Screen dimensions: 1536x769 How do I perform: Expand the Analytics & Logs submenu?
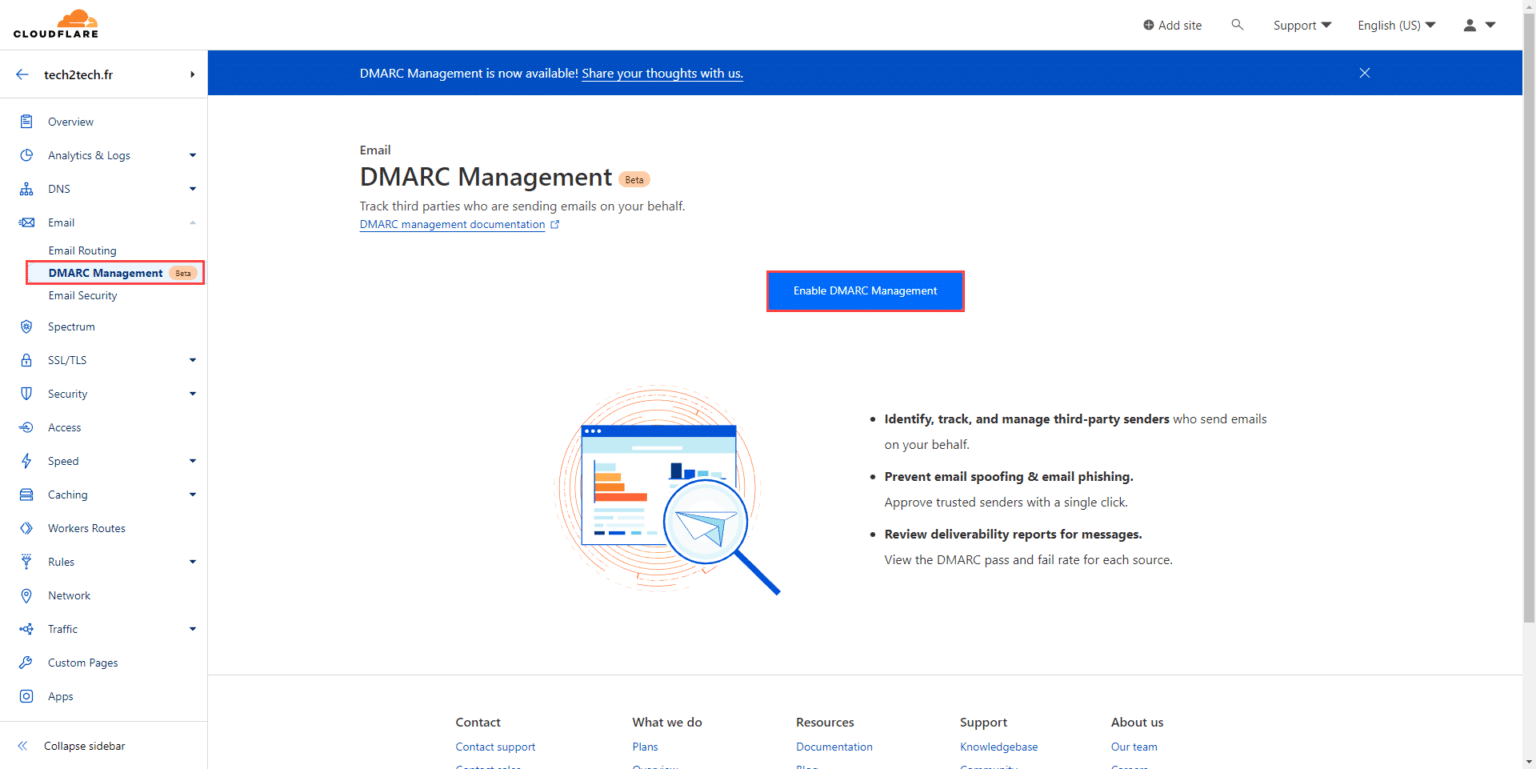(89, 155)
